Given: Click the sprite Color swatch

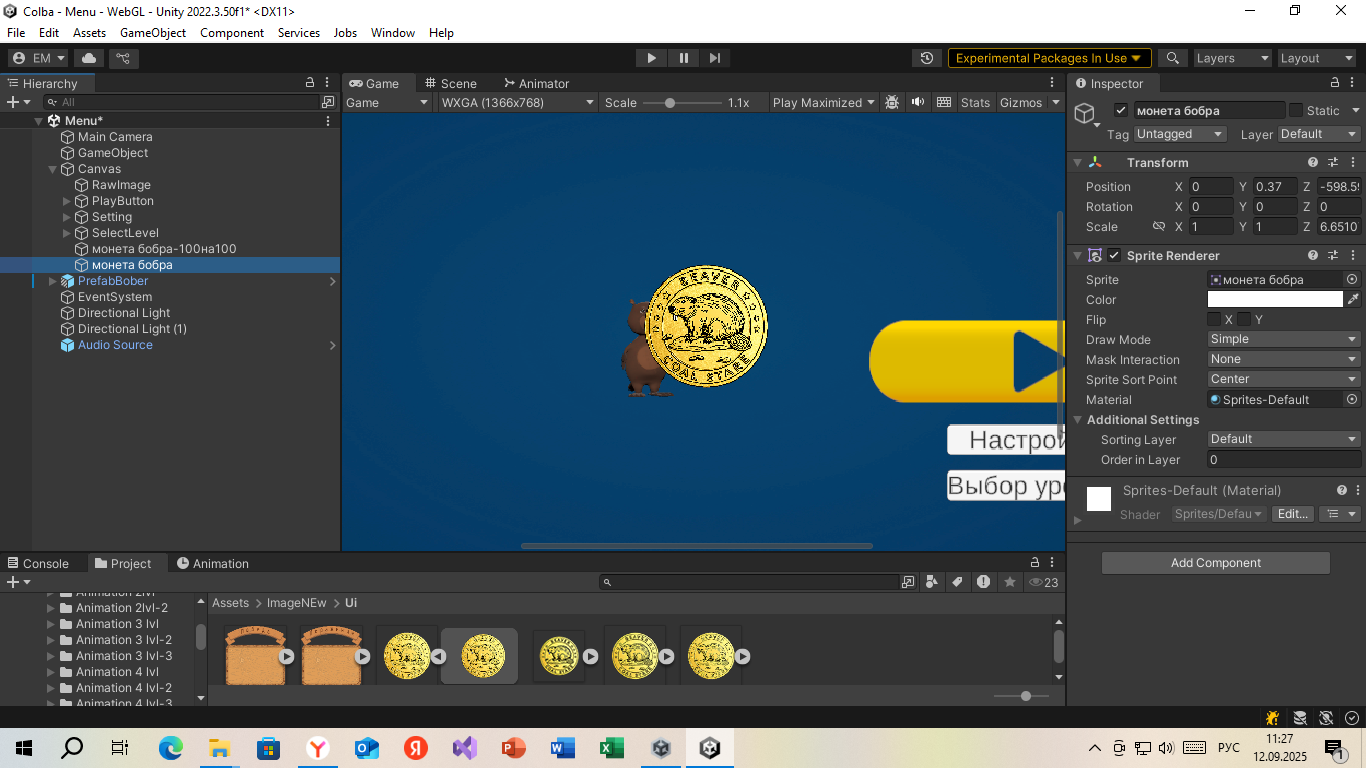Looking at the screenshot, I should point(1275,299).
